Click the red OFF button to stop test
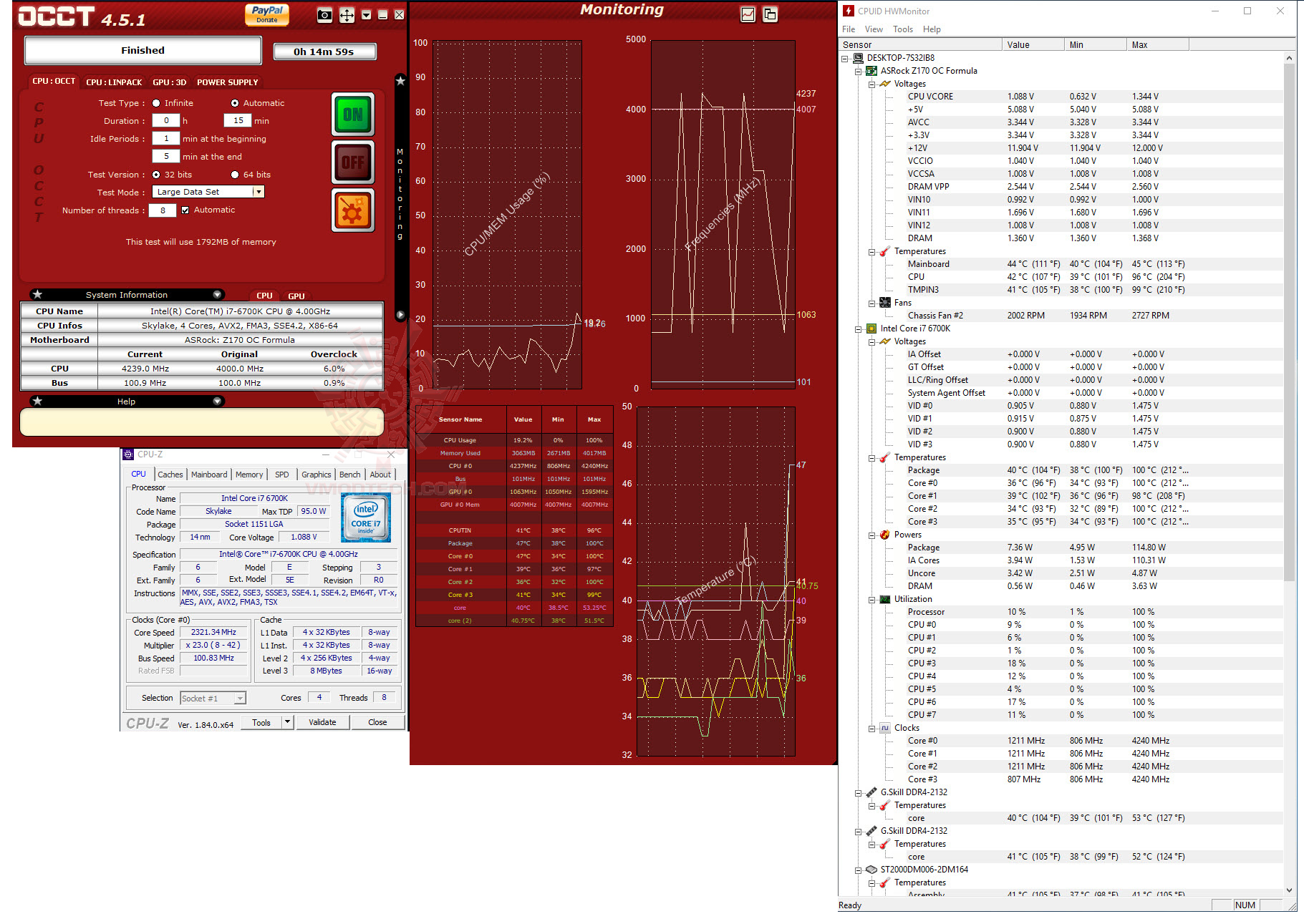Image resolution: width=1304 pixels, height=924 pixels. pyautogui.click(x=352, y=162)
